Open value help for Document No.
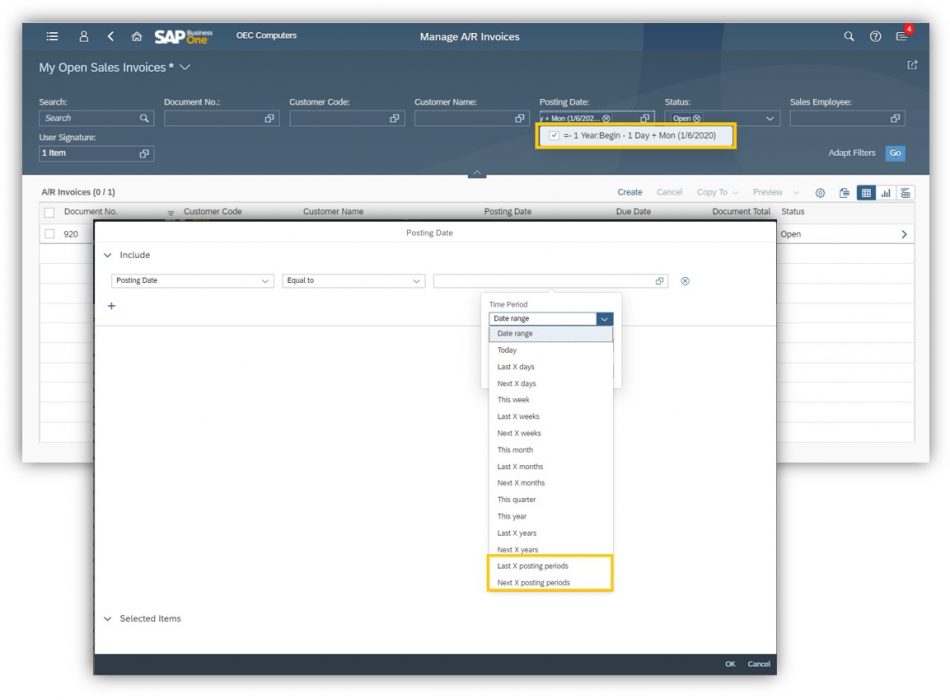 [x=270, y=118]
